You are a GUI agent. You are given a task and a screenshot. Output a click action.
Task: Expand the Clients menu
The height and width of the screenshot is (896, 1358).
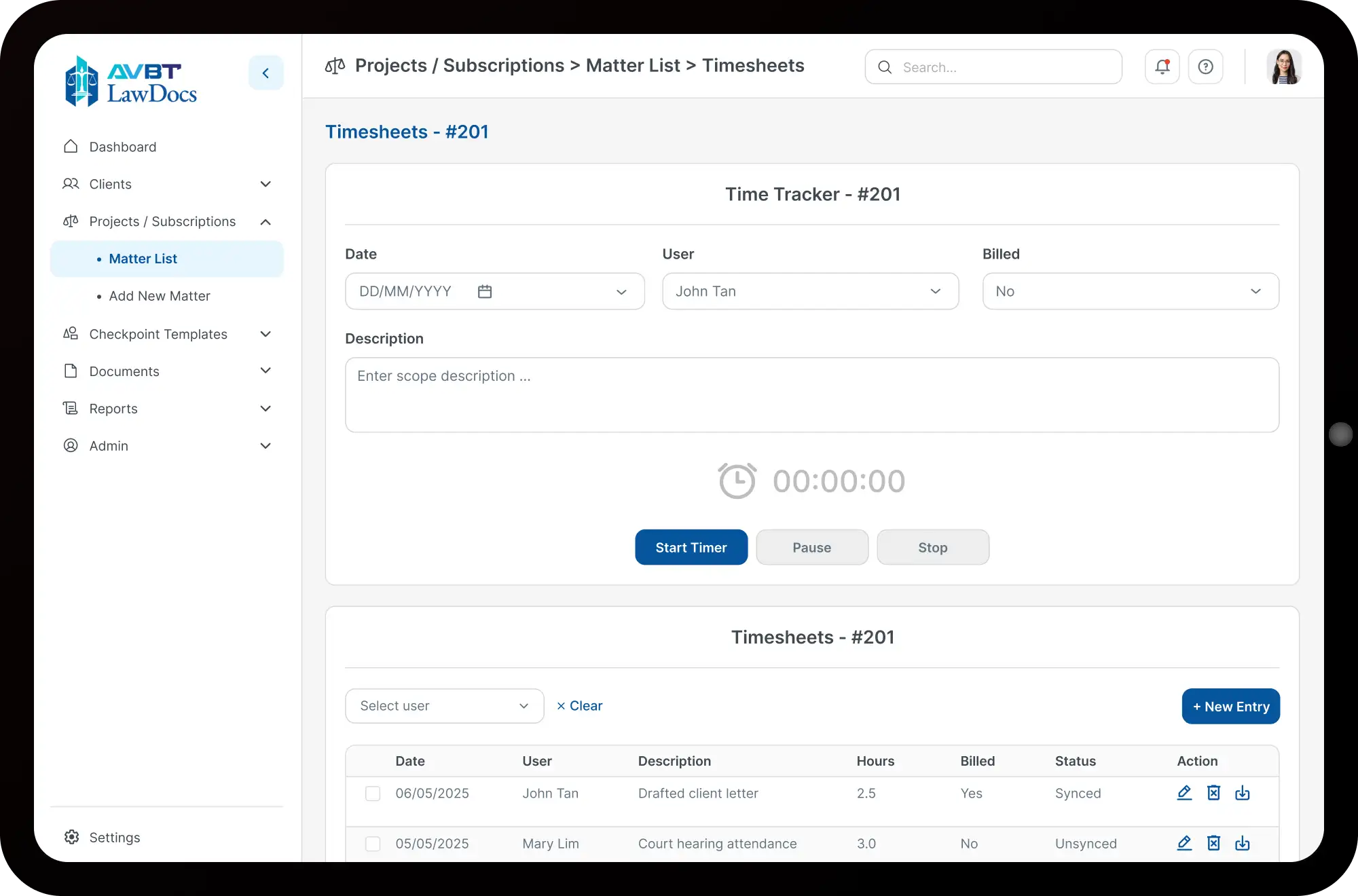[x=167, y=184]
